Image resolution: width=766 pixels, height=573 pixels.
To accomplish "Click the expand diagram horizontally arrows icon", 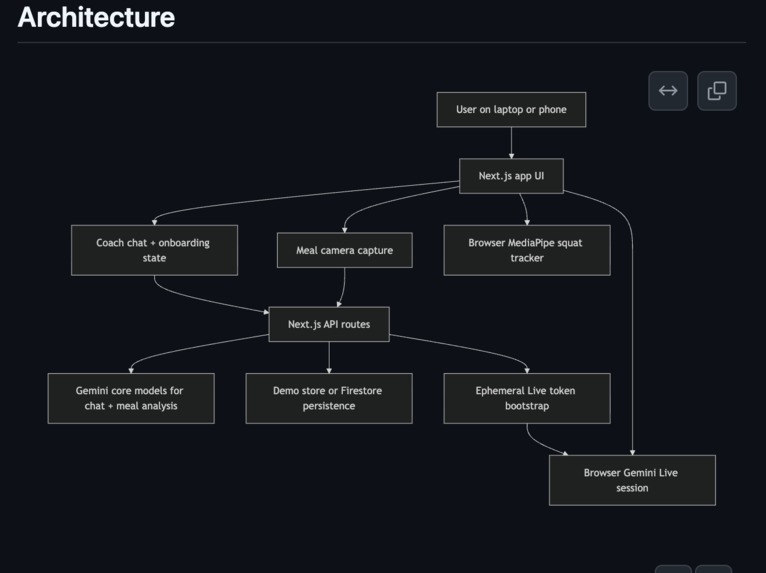I will coord(668,91).
